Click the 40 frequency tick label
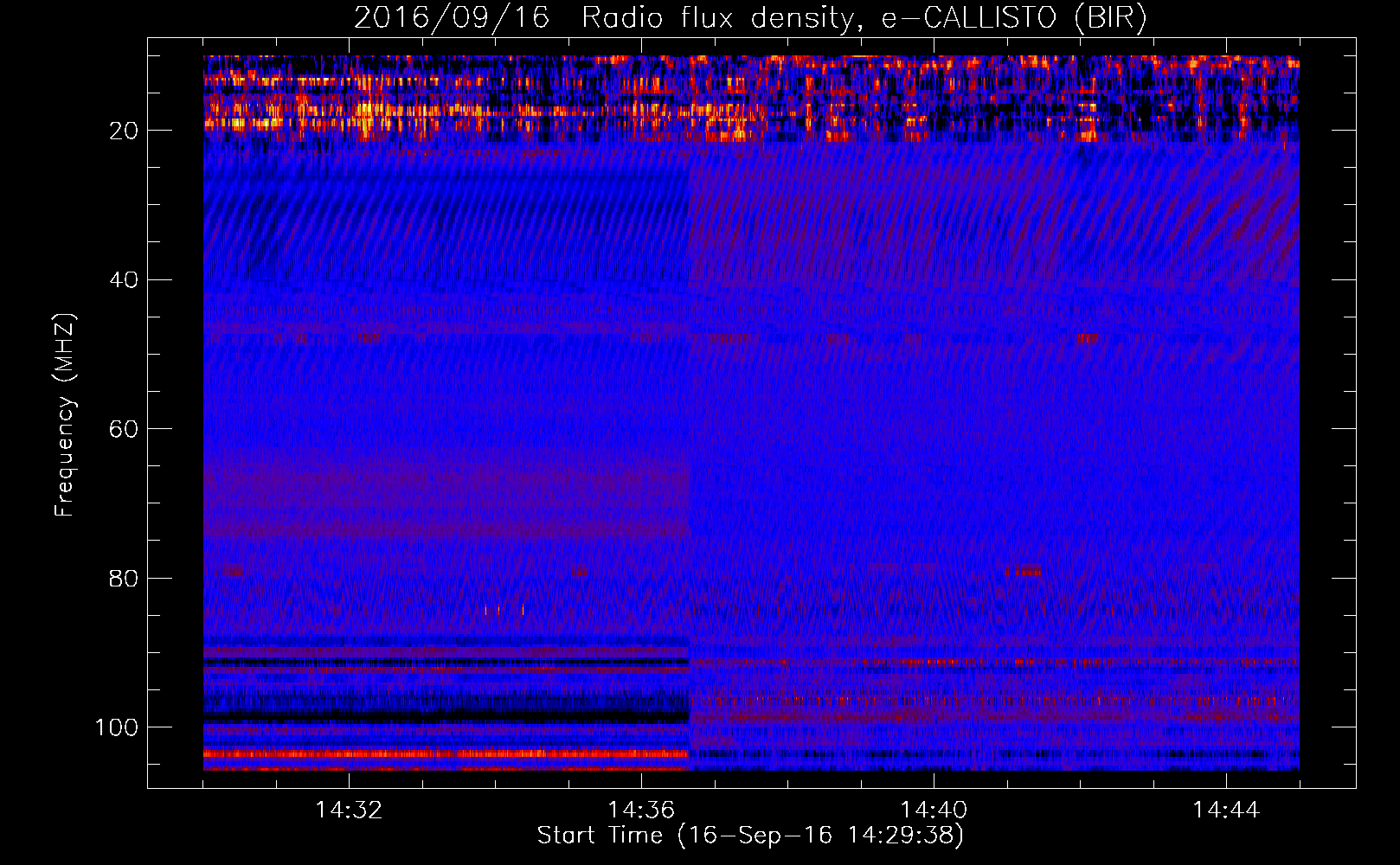Image resolution: width=1400 pixels, height=865 pixels. pyautogui.click(x=124, y=279)
